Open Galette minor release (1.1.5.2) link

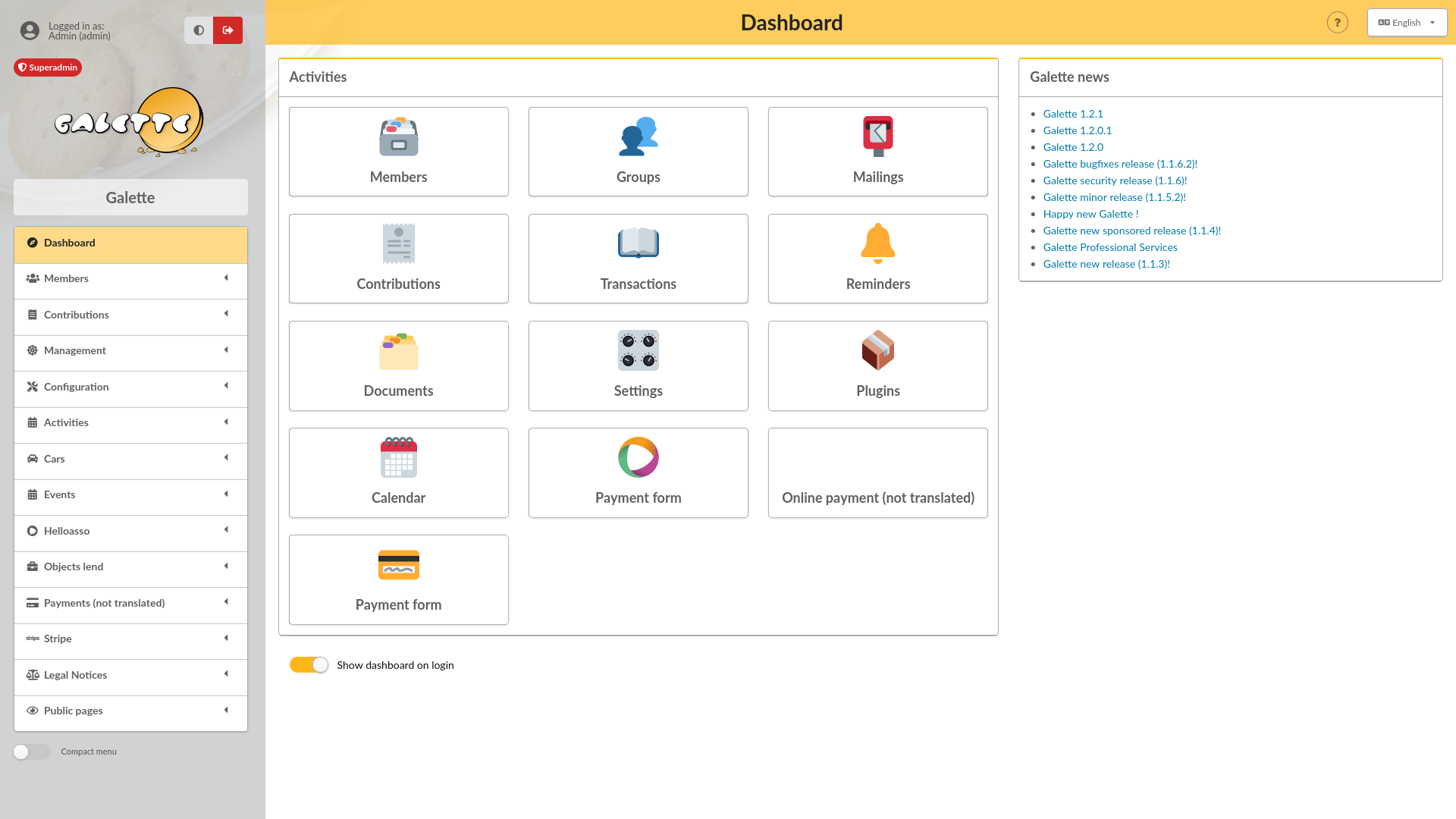[1114, 197]
